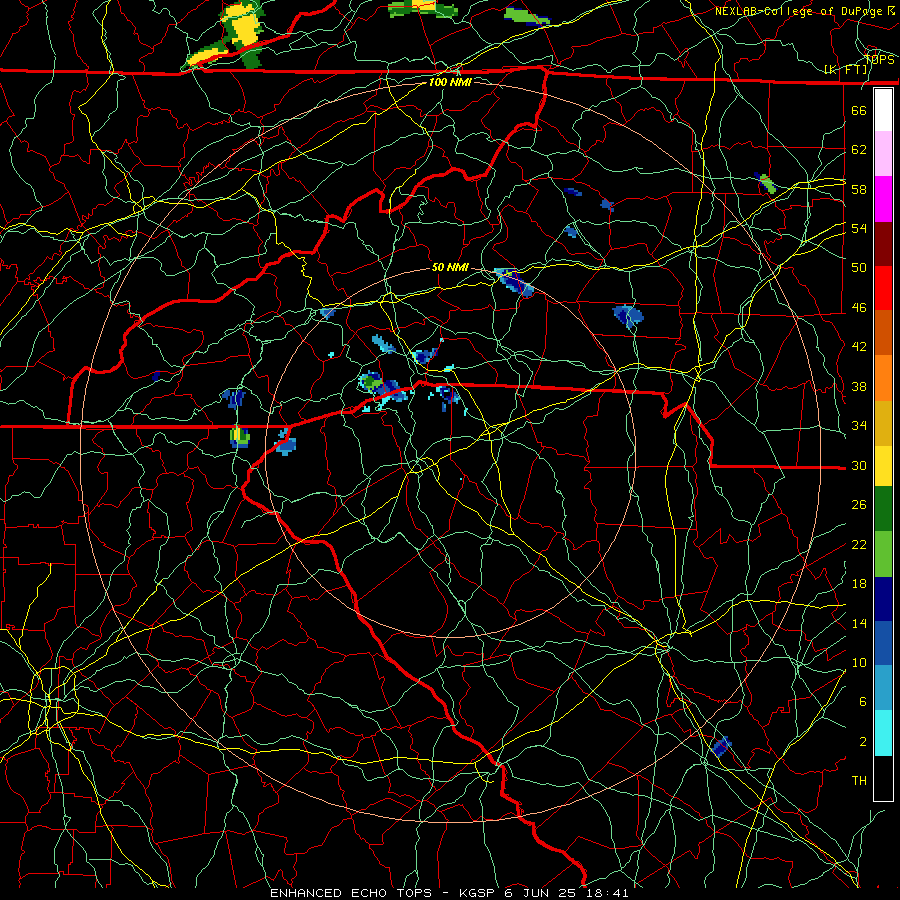900x900 pixels.
Task: Select the bright red legend swatch
Action: coord(883,288)
